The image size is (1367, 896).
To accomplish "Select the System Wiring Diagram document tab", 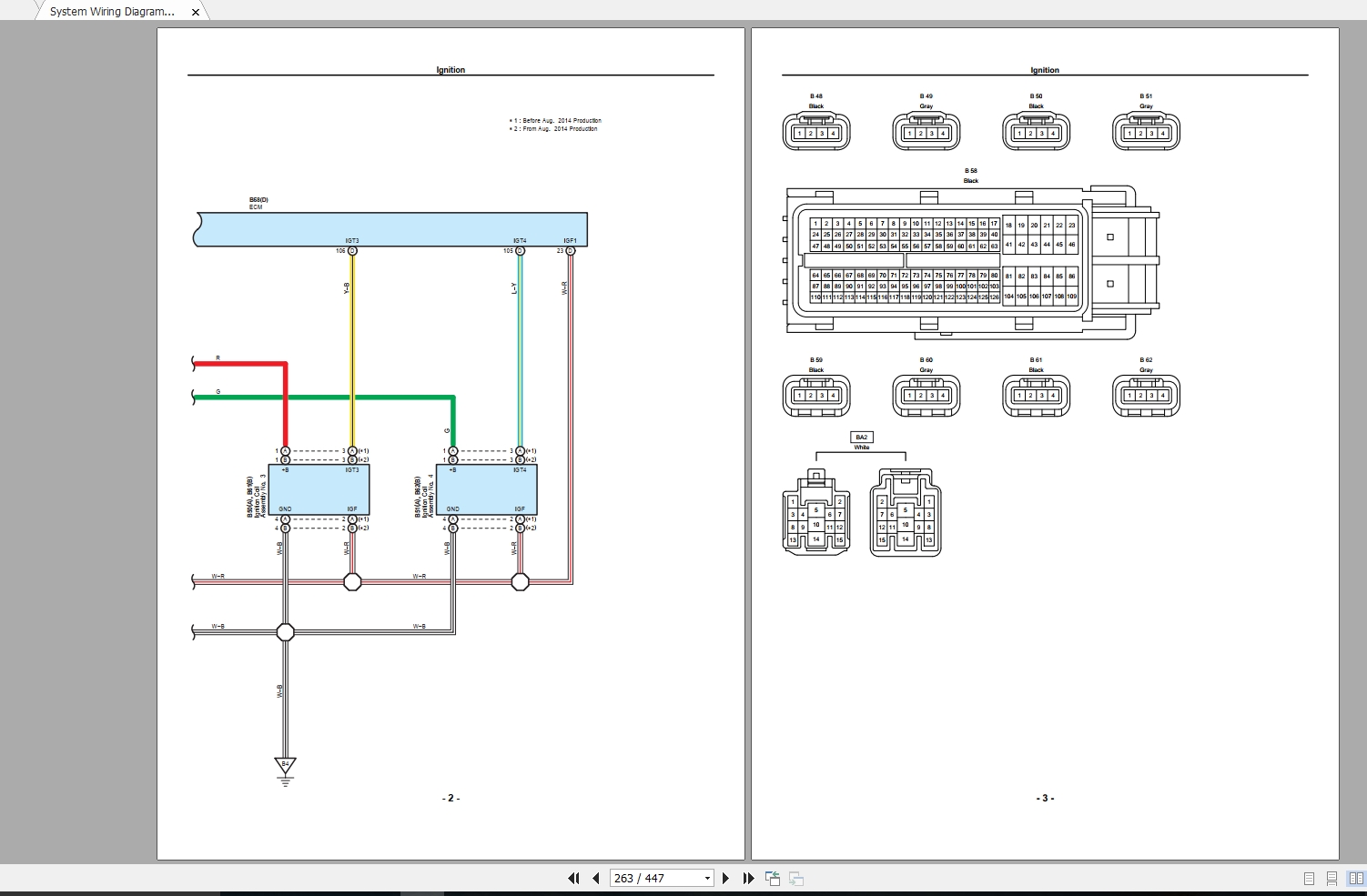I will point(111,12).
